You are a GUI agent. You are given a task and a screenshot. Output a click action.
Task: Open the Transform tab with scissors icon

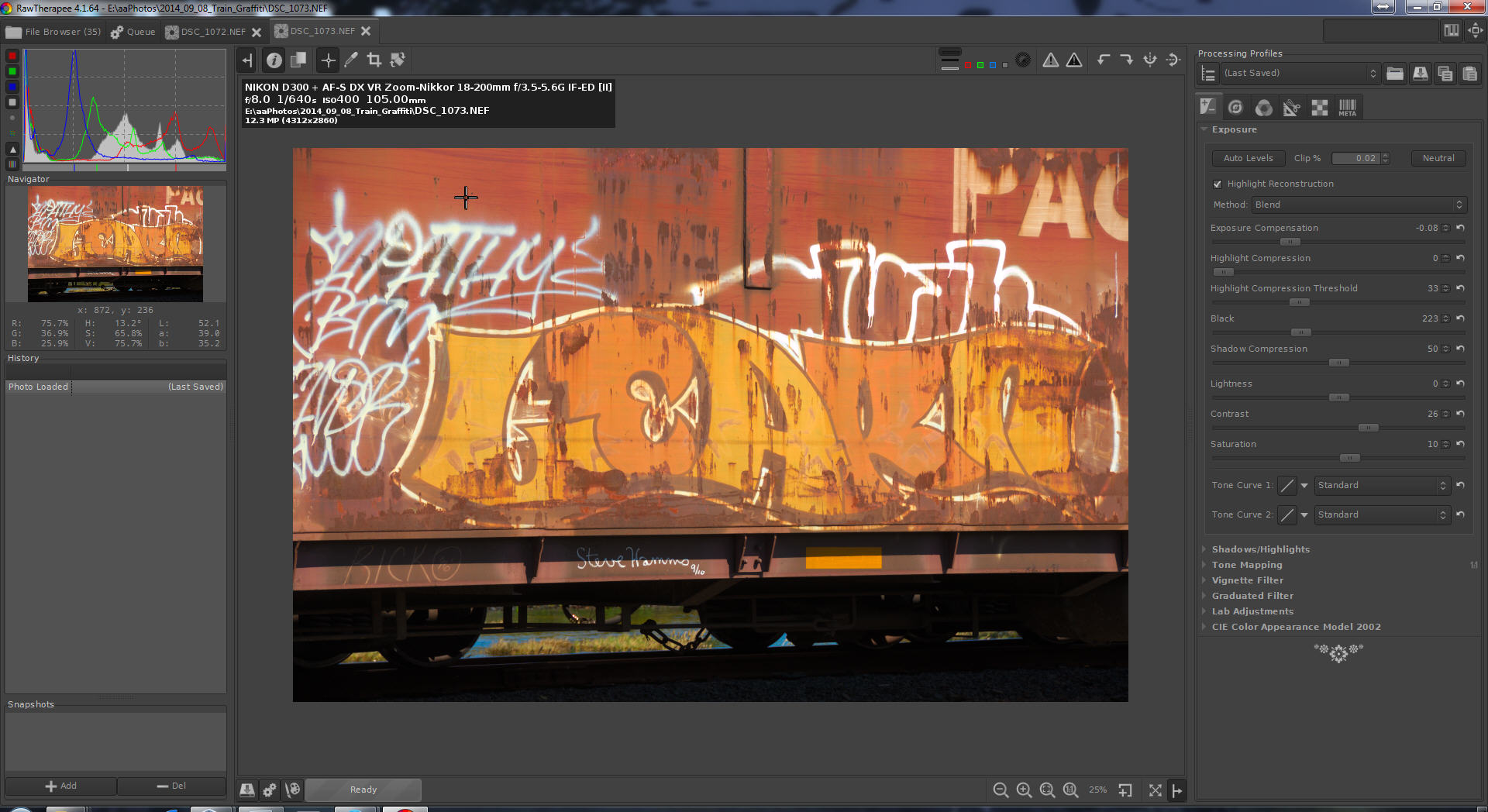tap(1291, 108)
